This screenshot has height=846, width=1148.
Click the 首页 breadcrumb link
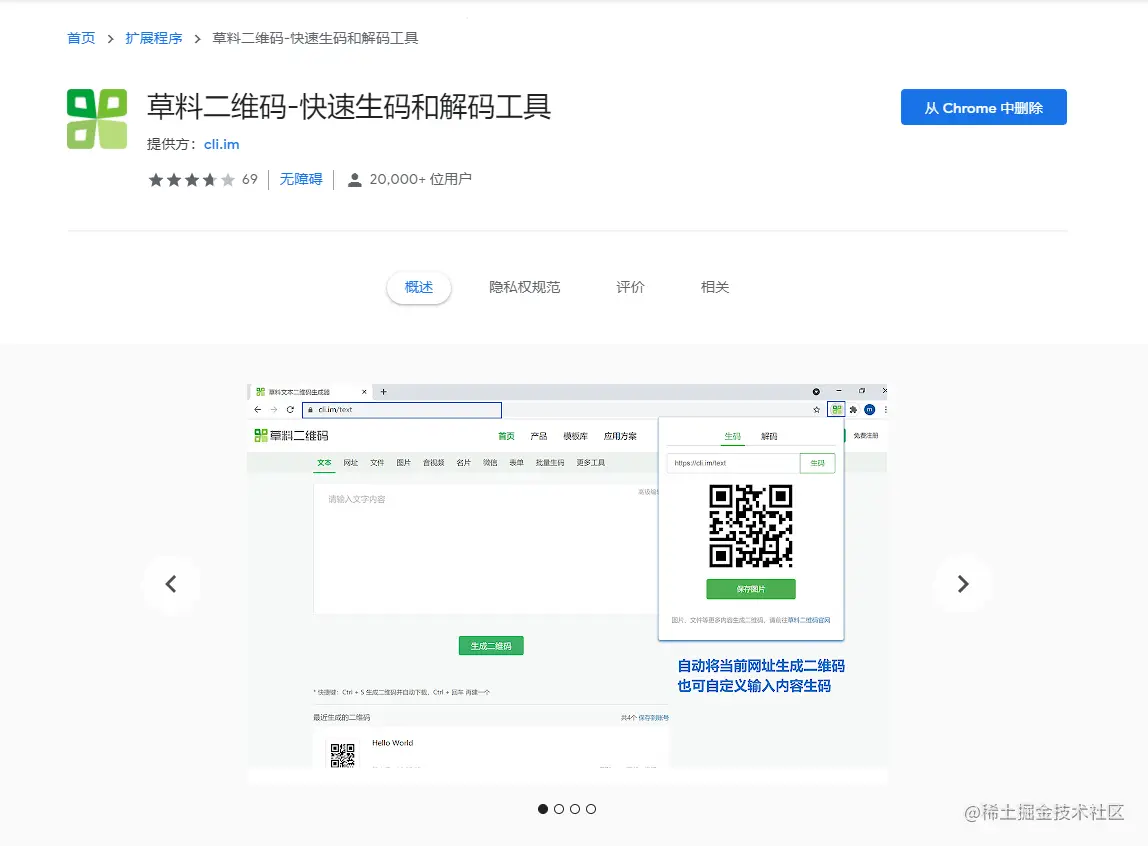[81, 38]
